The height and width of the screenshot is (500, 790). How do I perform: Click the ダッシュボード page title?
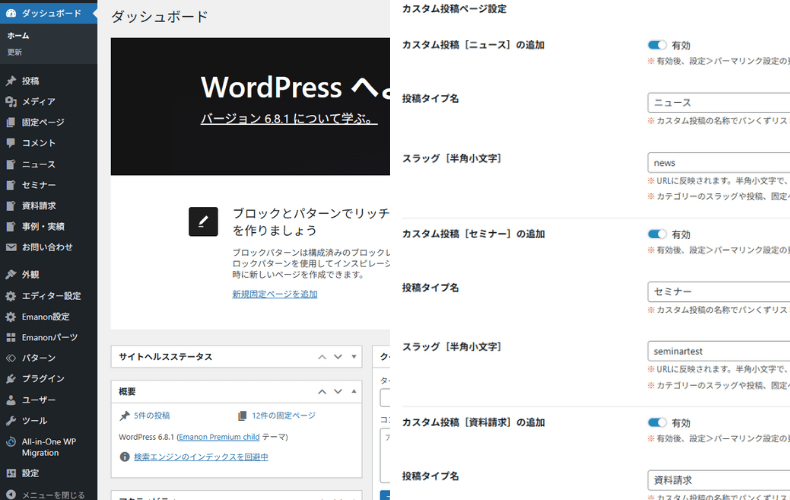(159, 17)
